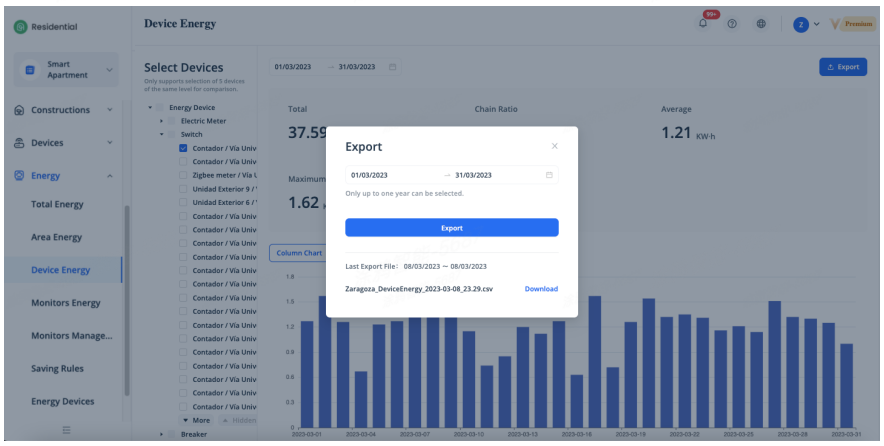Click the blue Export button in dialog
884x446 pixels.
(x=452, y=228)
